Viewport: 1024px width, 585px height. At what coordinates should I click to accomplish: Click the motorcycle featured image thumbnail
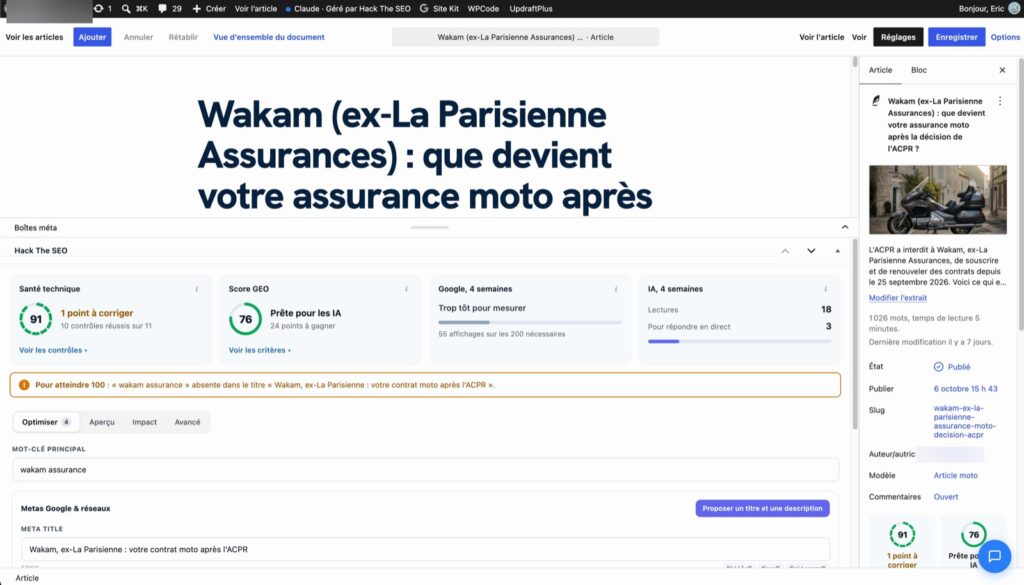tap(937, 200)
